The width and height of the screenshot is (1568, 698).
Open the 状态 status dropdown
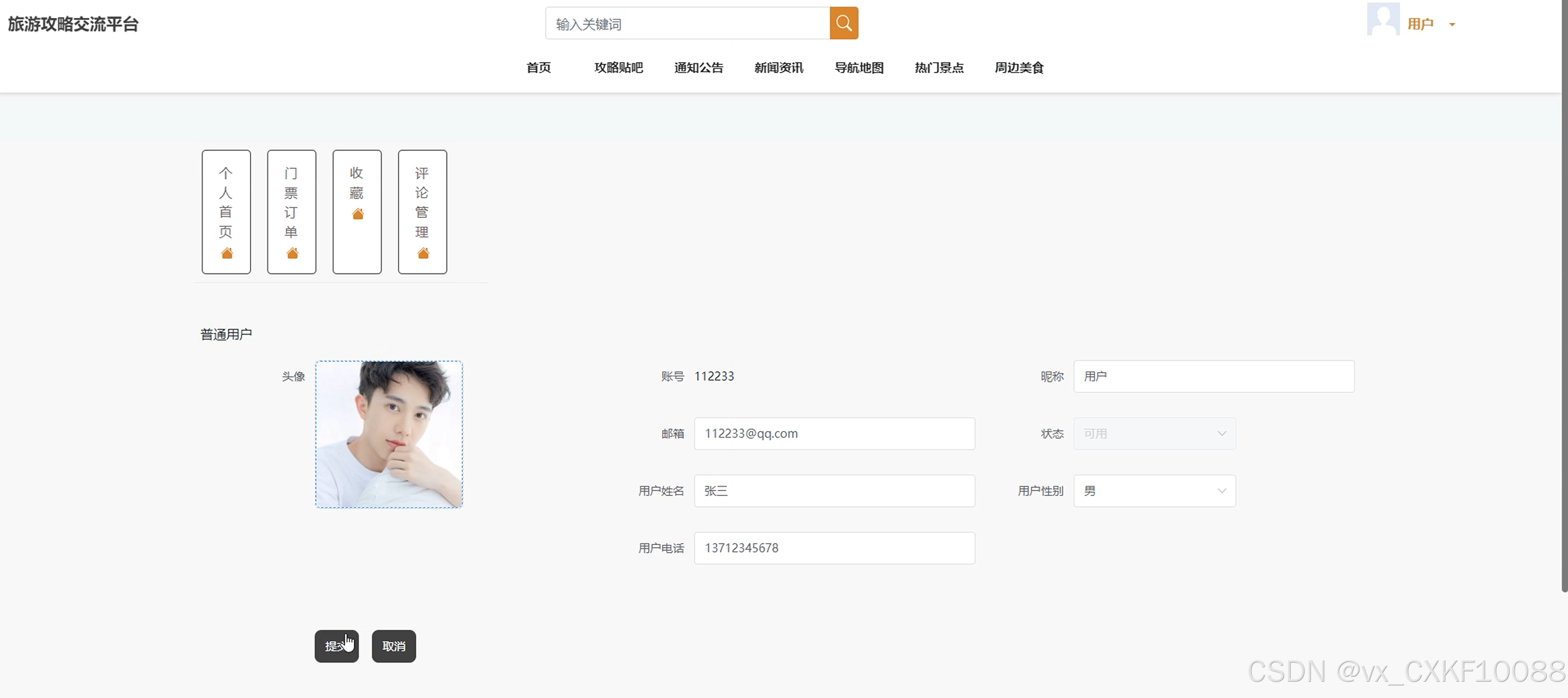tap(1154, 434)
